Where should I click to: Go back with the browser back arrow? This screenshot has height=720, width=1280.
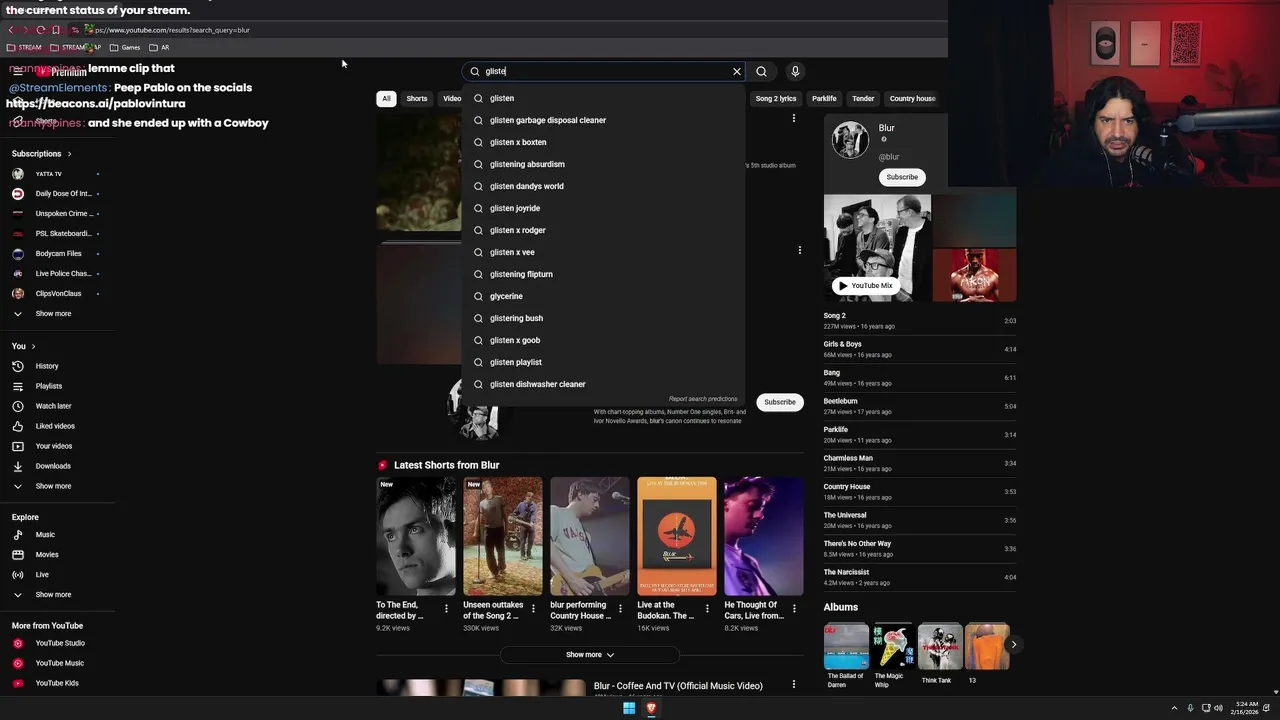11,30
